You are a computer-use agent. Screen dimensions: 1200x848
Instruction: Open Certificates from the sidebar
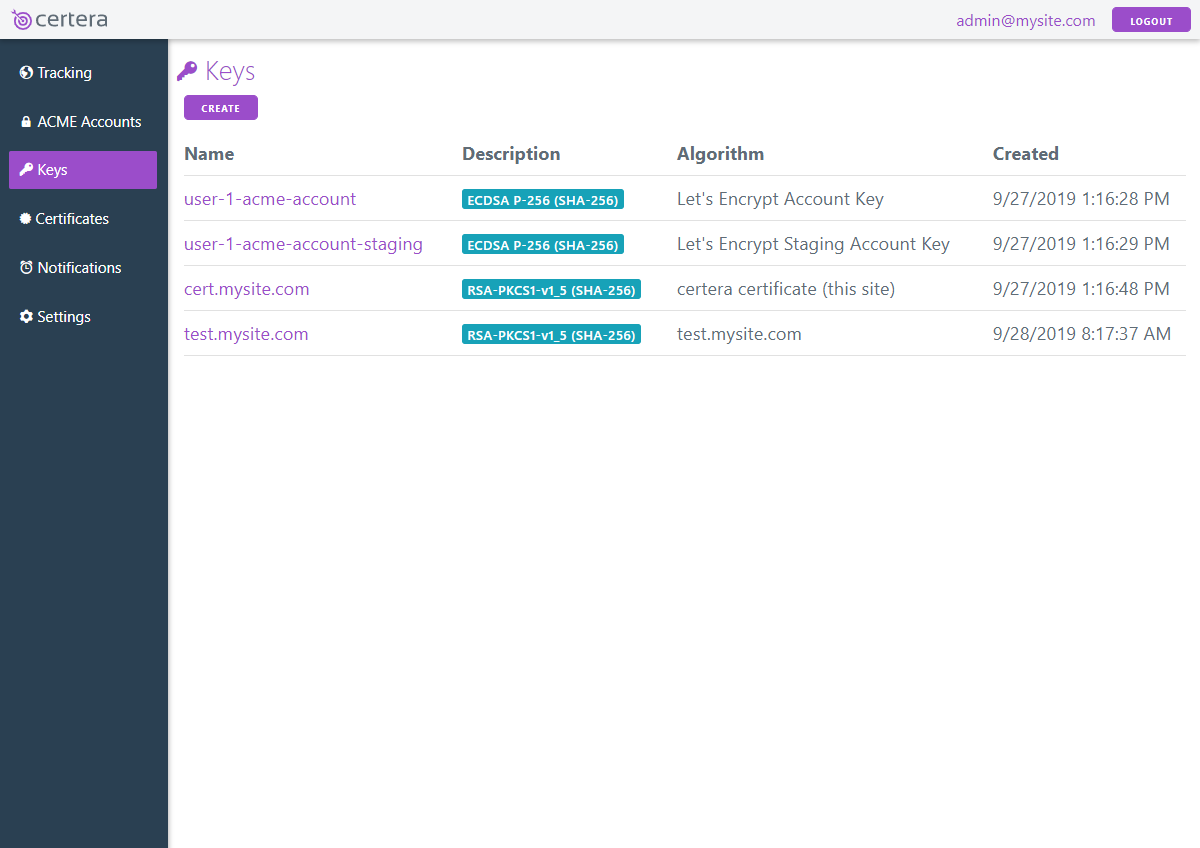point(83,219)
